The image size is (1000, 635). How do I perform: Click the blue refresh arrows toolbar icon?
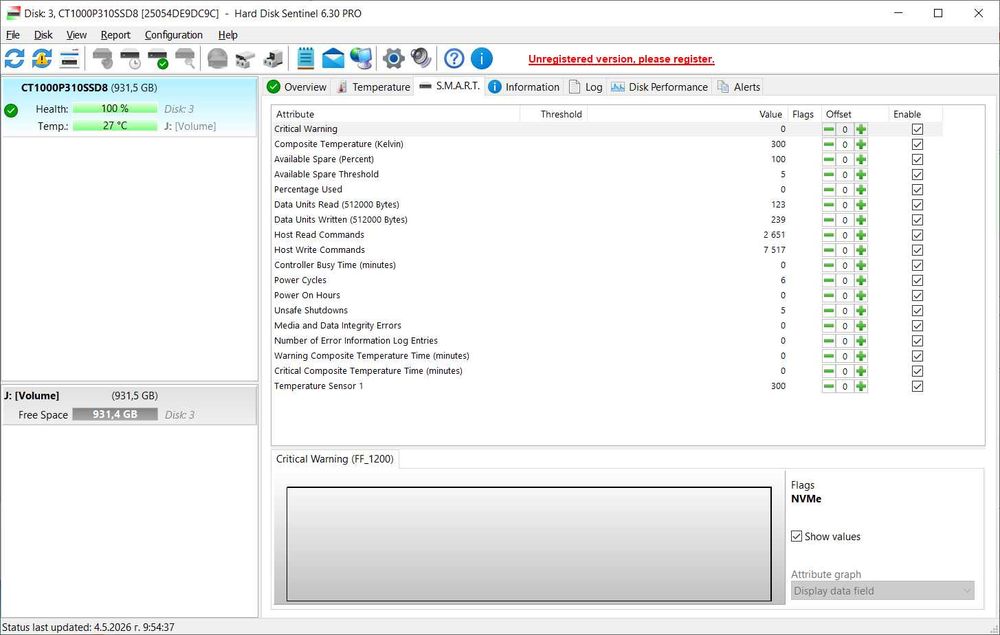(15, 59)
